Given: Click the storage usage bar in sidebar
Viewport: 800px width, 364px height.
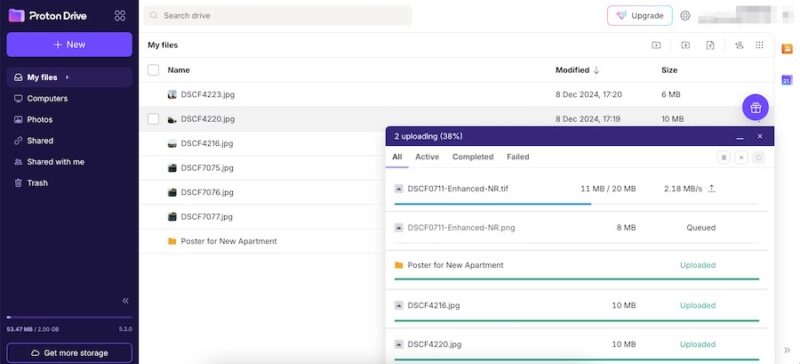Looking at the screenshot, I should (69, 317).
